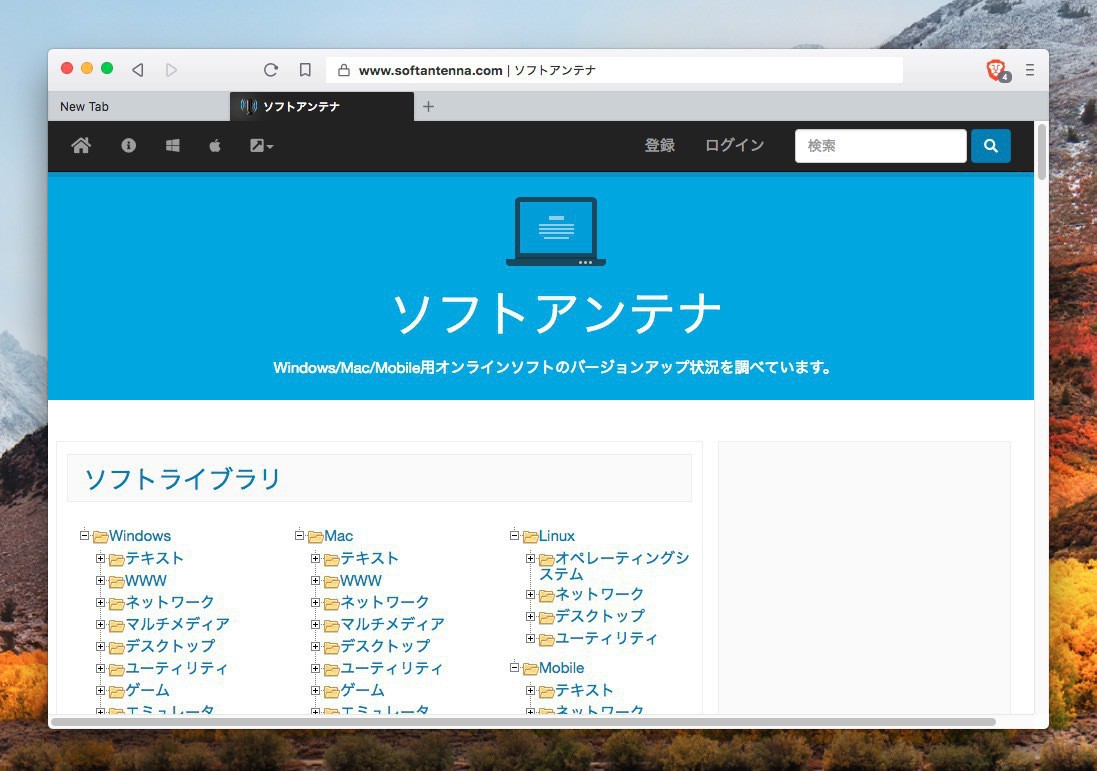Expand WWW under Windows
The width and height of the screenshot is (1097, 771).
[x=100, y=581]
